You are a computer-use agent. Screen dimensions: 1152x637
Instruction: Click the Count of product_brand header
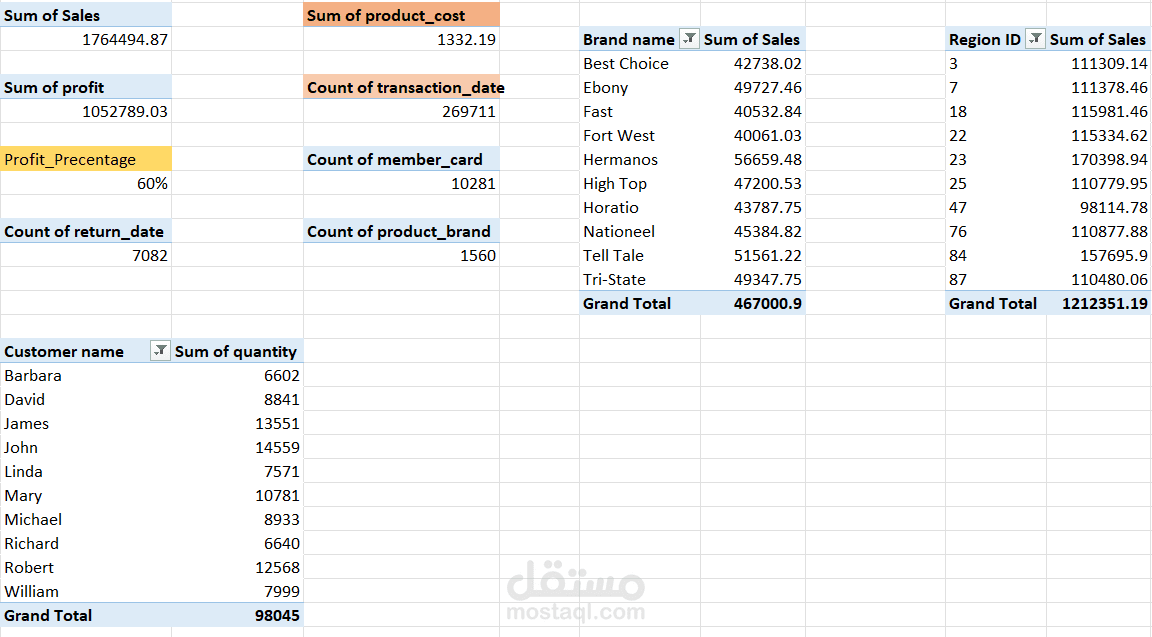(x=398, y=232)
